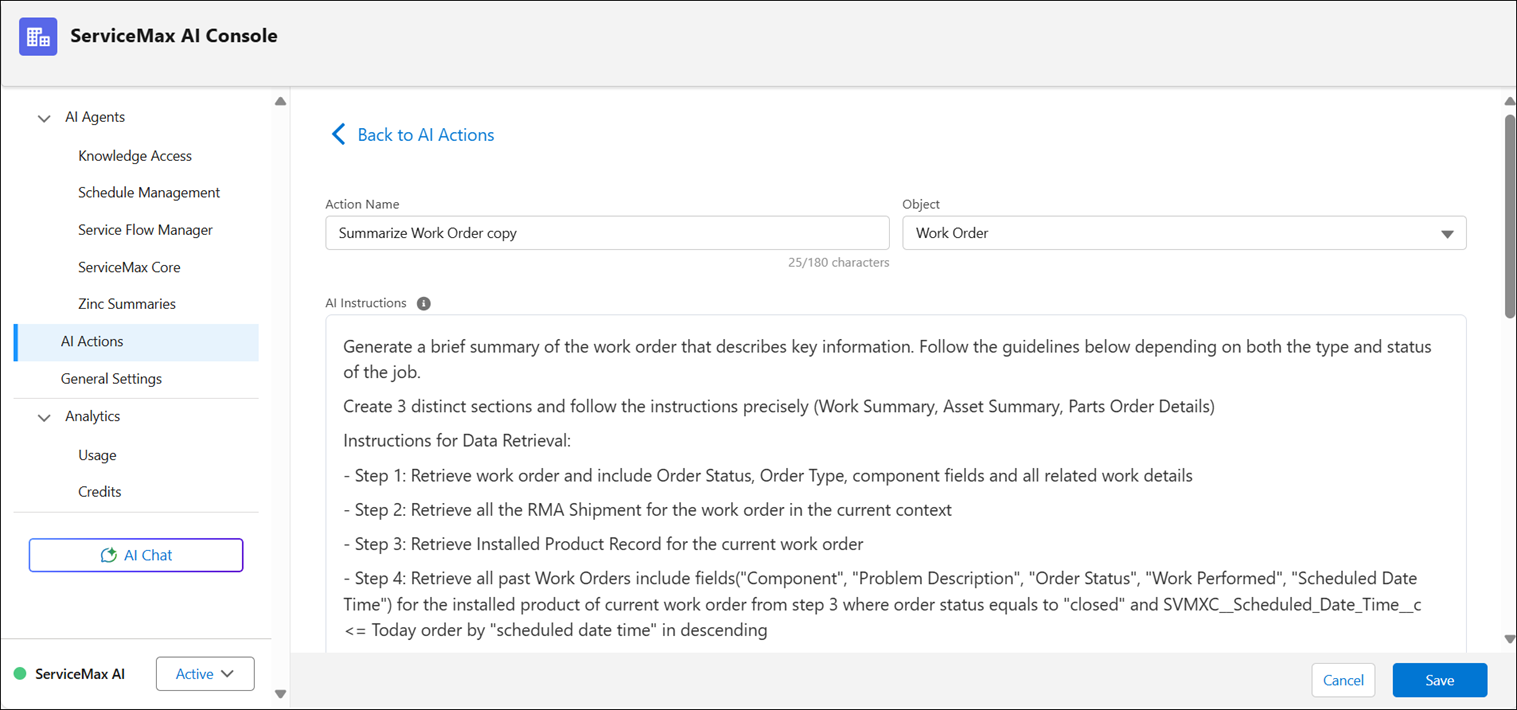Image resolution: width=1517 pixels, height=710 pixels.
Task: Click the main panel scroll-down arrow
Action: 1510,640
